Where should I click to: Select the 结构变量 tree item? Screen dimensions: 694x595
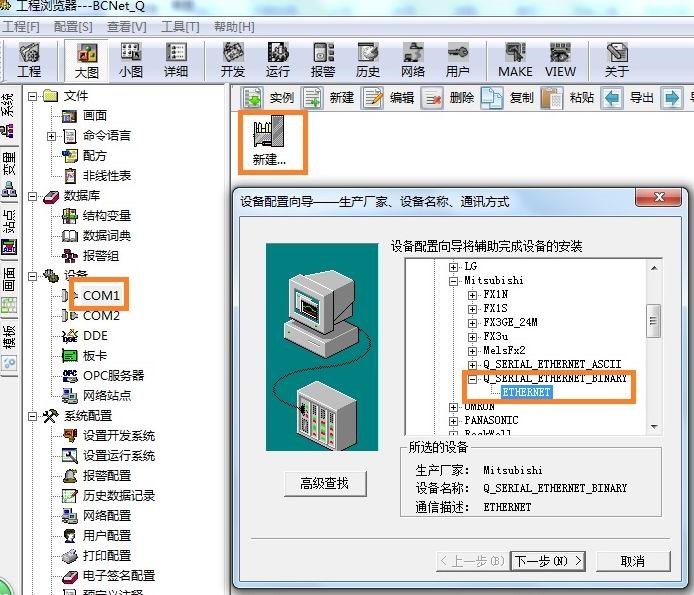coord(107,216)
